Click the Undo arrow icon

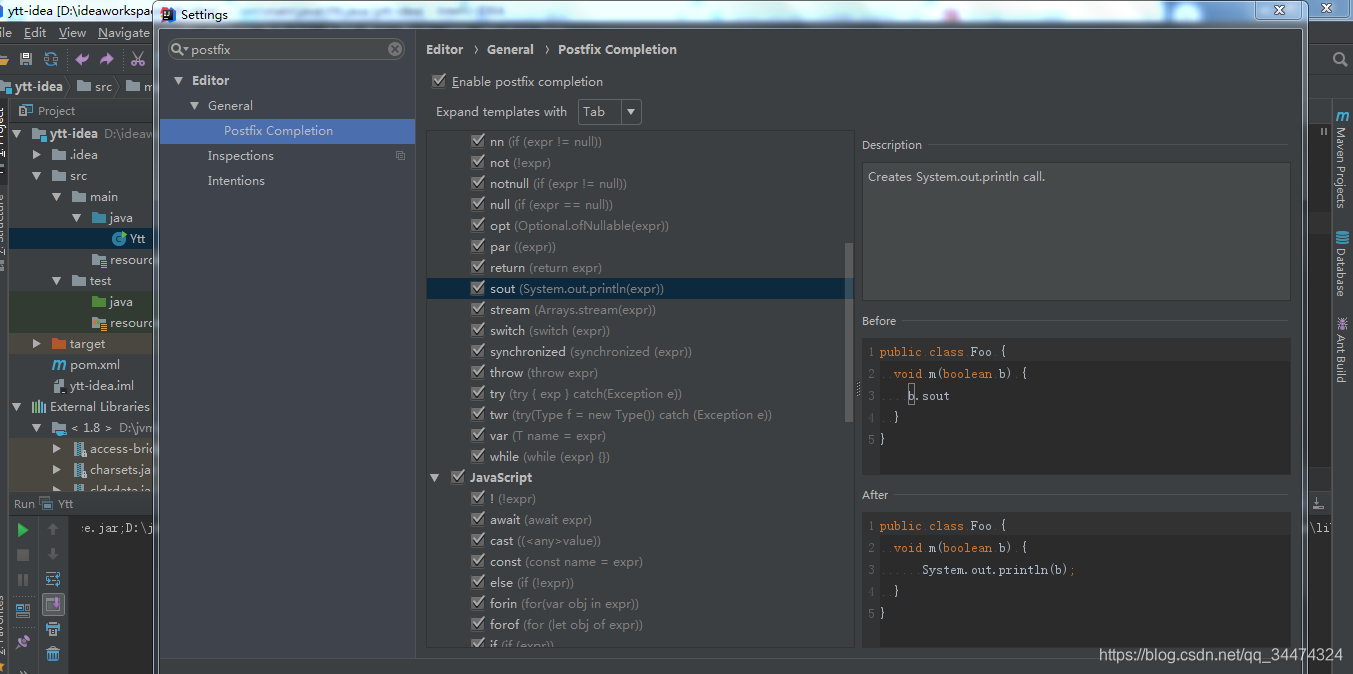coord(82,59)
